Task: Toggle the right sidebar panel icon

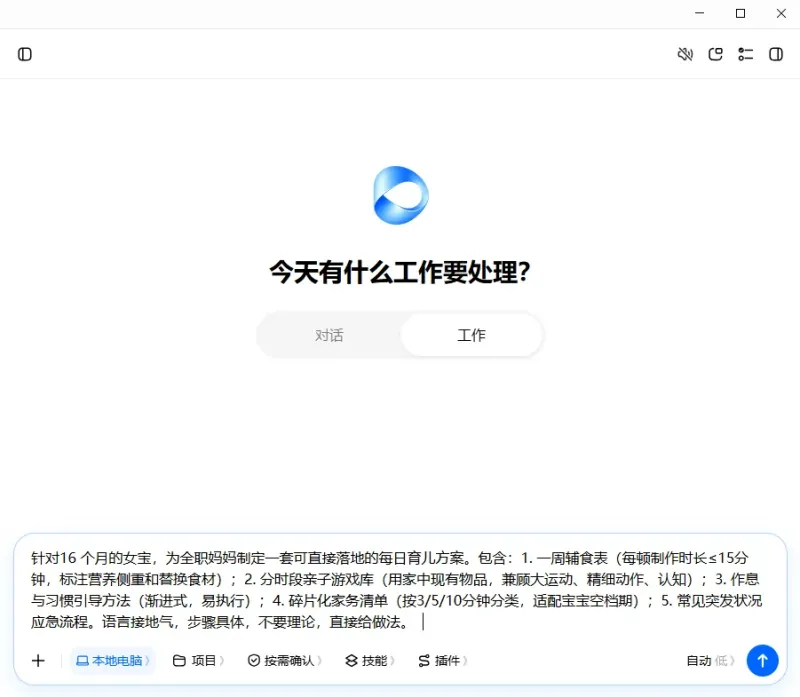Action: tap(776, 54)
